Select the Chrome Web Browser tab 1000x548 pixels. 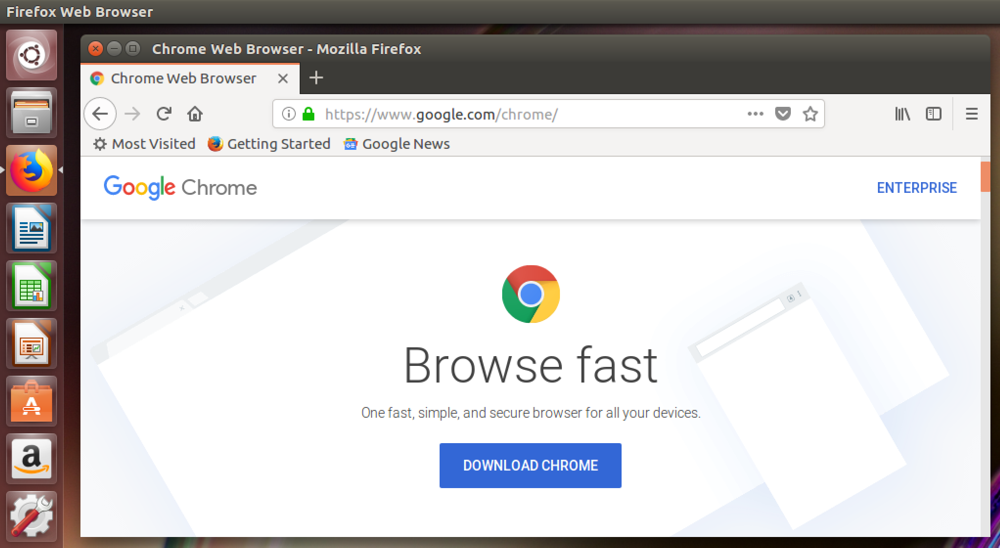click(189, 78)
